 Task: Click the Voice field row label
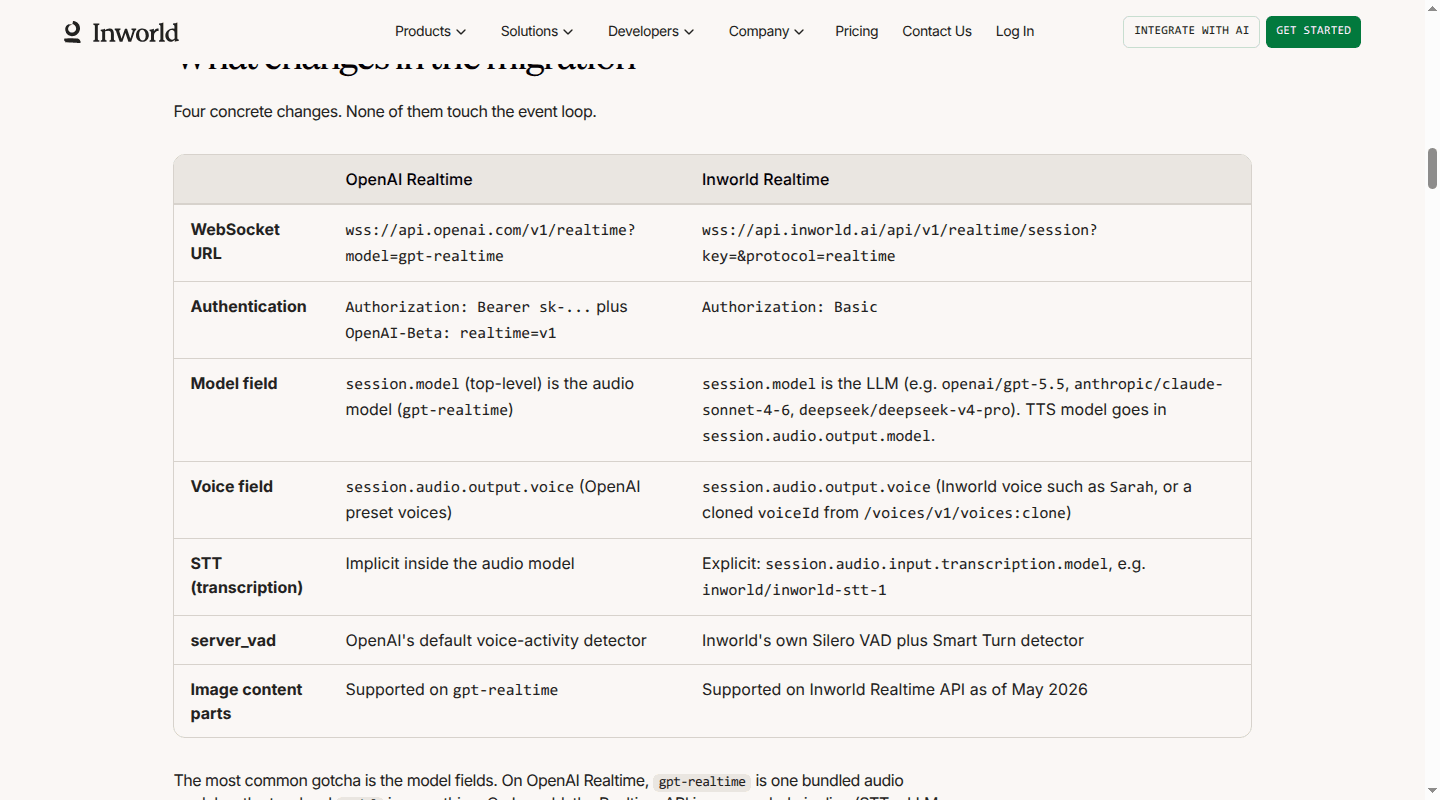(232, 487)
